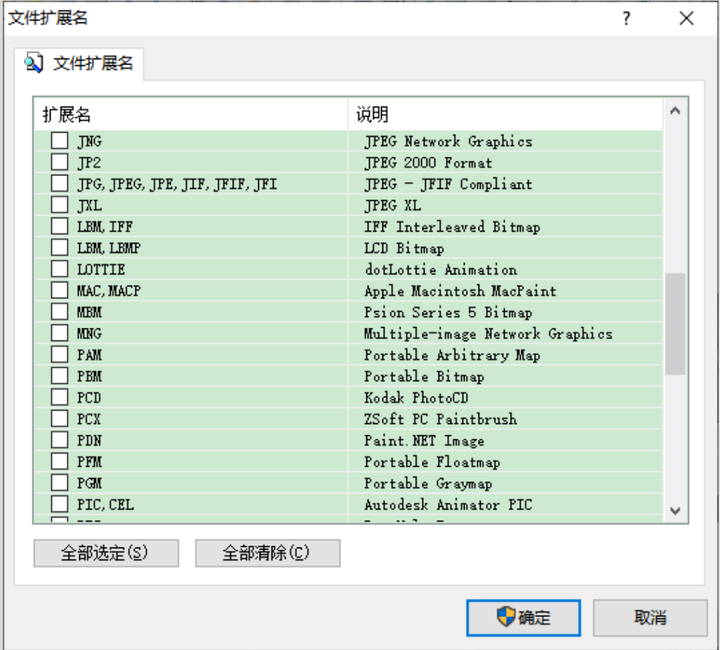Click 'Portable Floatmap' description
This screenshot has width=720, height=650.
click(x=432, y=462)
